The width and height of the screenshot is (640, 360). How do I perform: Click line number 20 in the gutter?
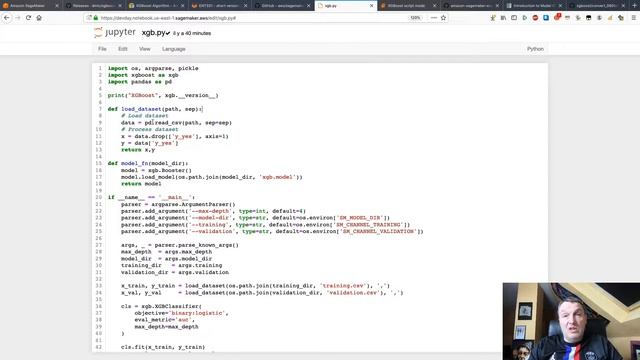[99, 198]
